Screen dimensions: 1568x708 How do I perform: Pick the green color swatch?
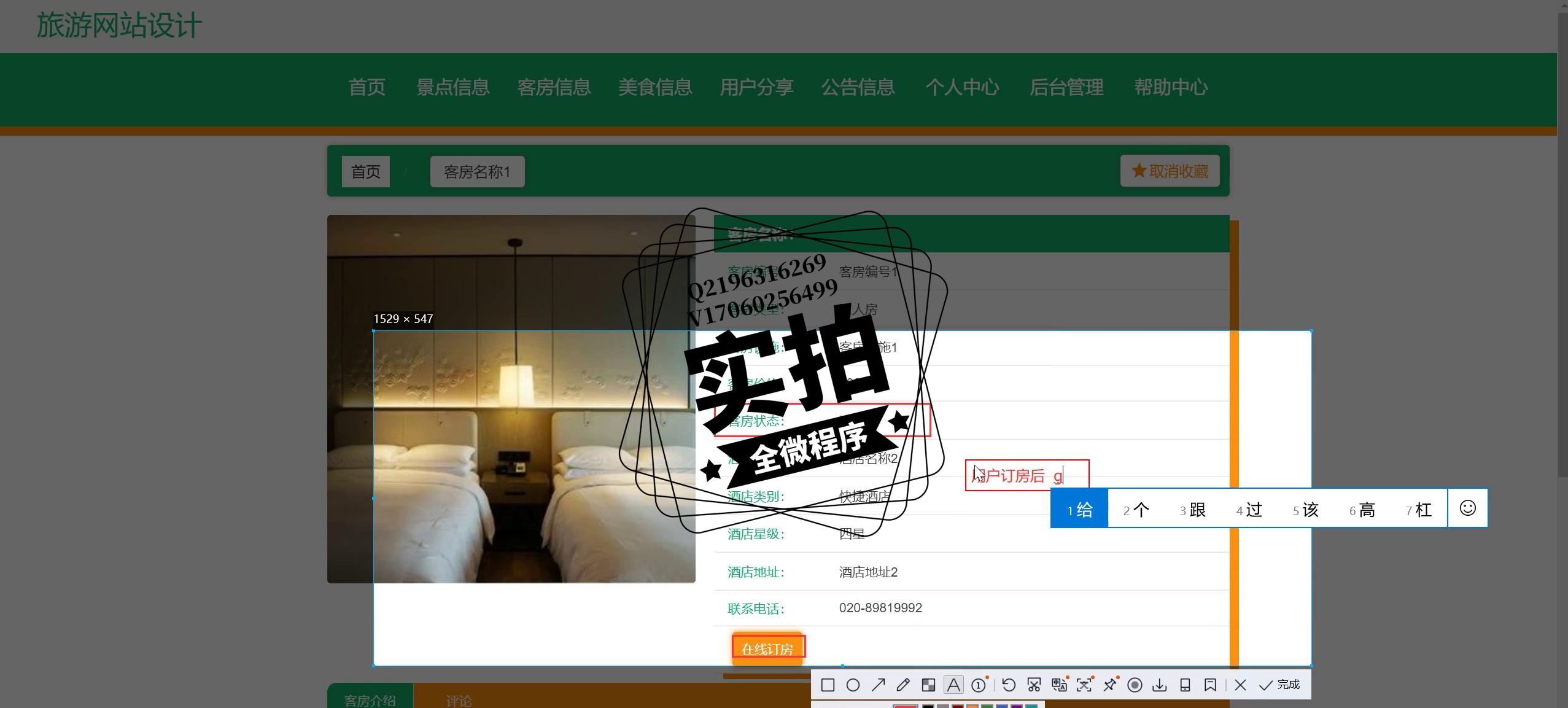click(987, 706)
